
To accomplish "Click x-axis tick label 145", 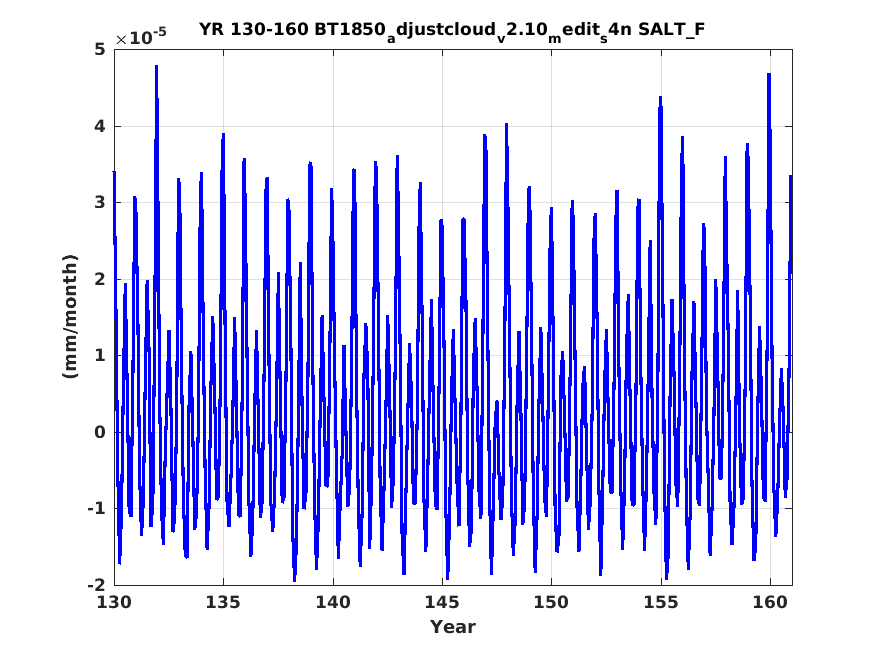I will pos(442,602).
